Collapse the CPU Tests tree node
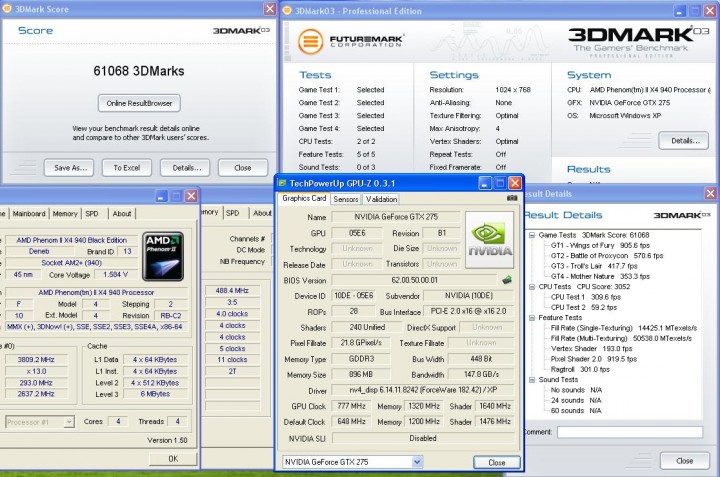720x477 pixels. tap(532, 287)
